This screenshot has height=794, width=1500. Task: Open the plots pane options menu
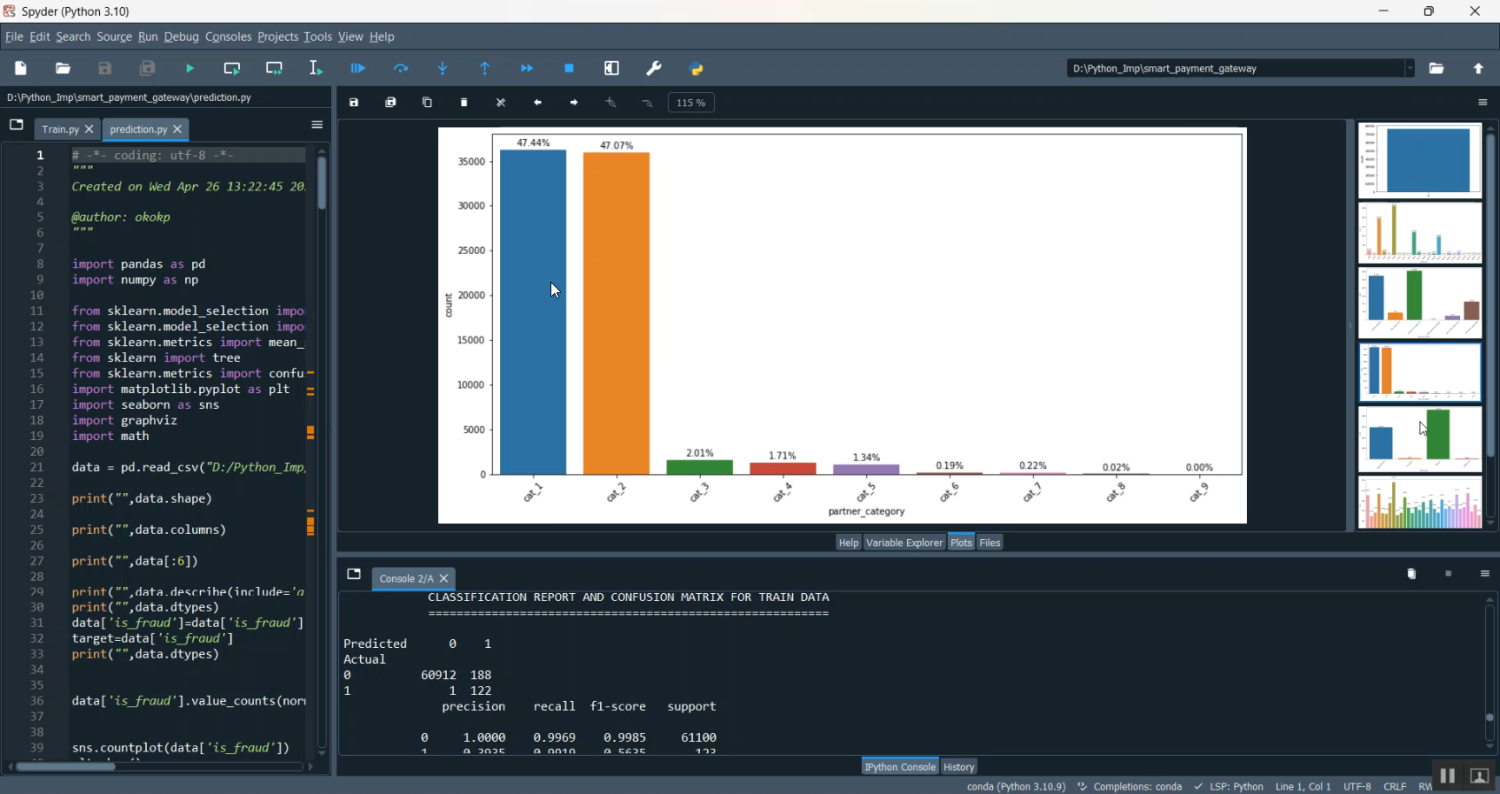(1483, 102)
